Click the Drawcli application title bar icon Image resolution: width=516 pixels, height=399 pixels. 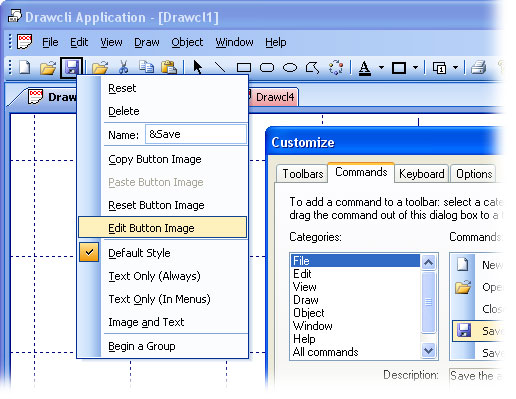(x=15, y=16)
